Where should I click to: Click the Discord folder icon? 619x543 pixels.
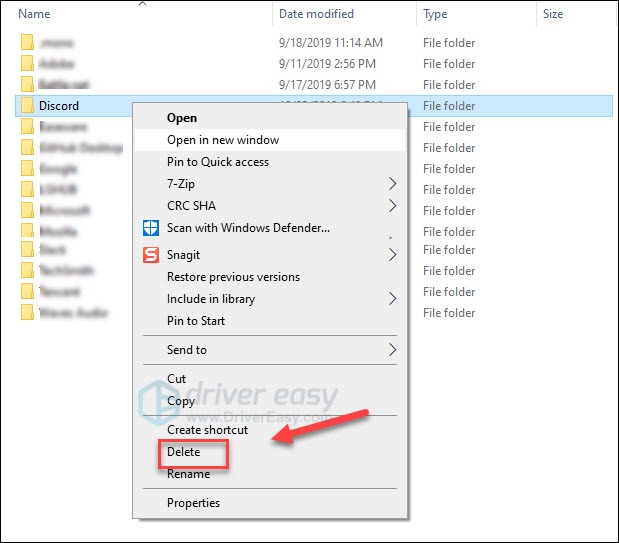coord(27,105)
